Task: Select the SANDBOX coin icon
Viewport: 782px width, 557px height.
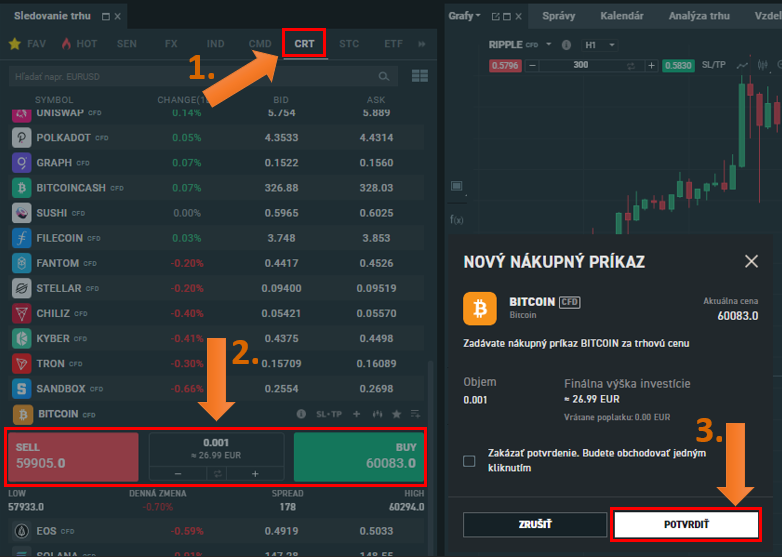Action: click(x=21, y=389)
